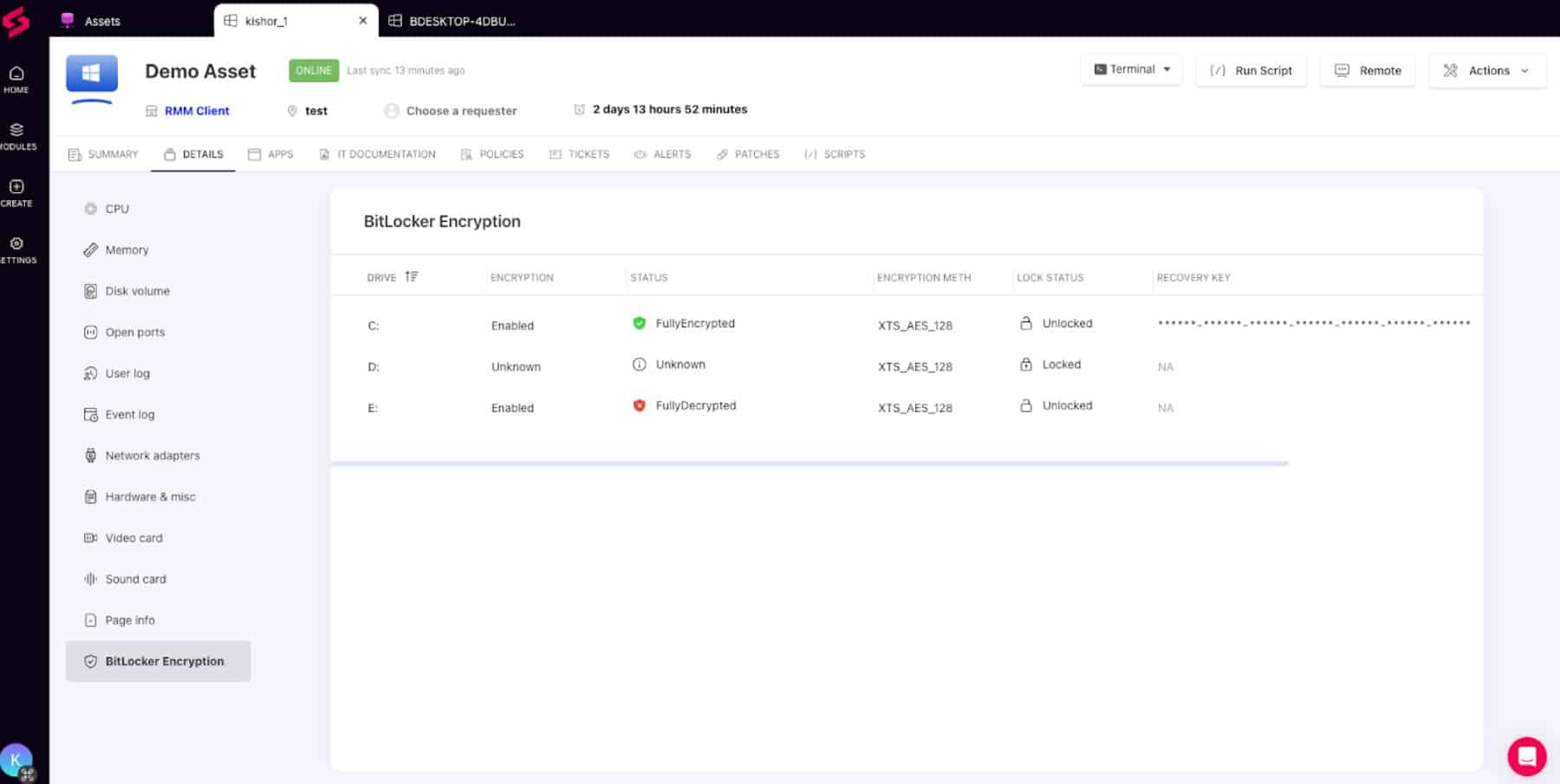Click the Windows logo asset icon
Viewport: 1560px width, 784px height.
click(x=92, y=74)
